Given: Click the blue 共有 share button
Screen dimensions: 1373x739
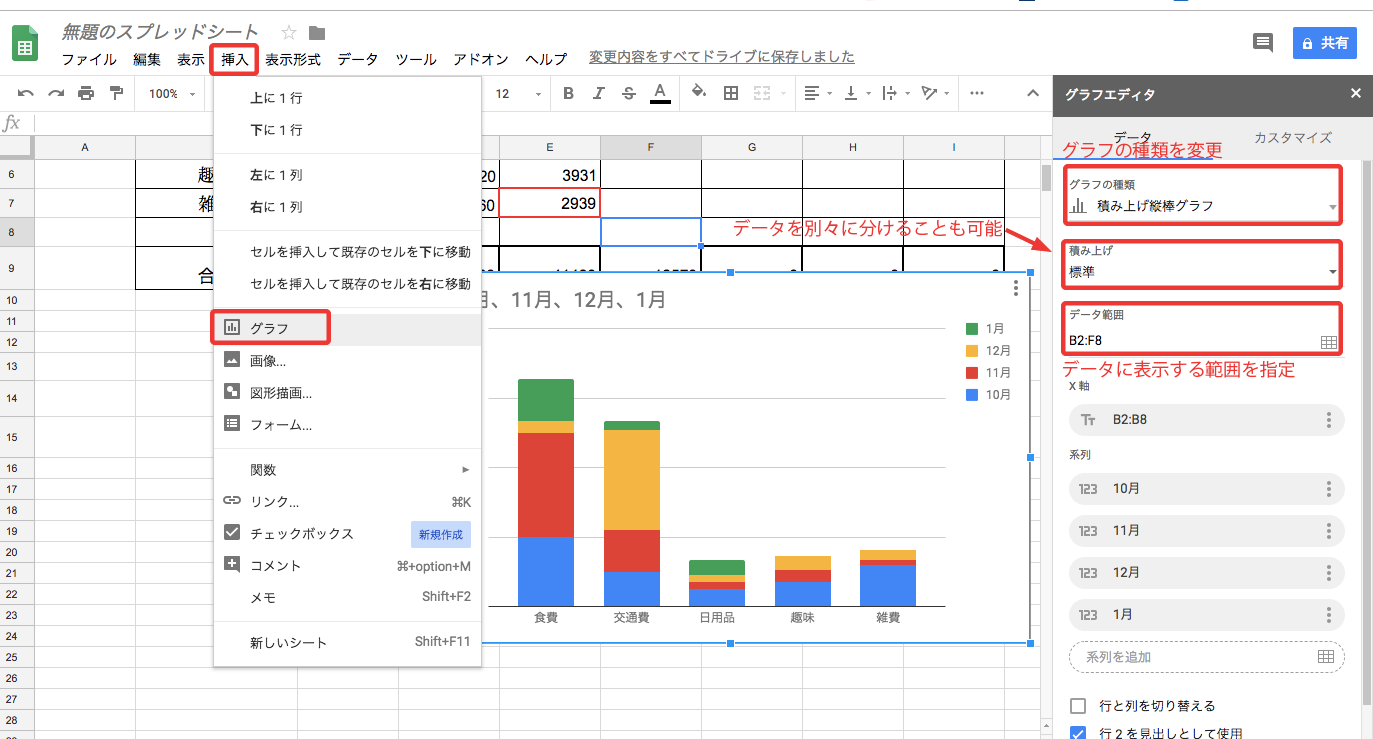Looking at the screenshot, I should click(1324, 43).
